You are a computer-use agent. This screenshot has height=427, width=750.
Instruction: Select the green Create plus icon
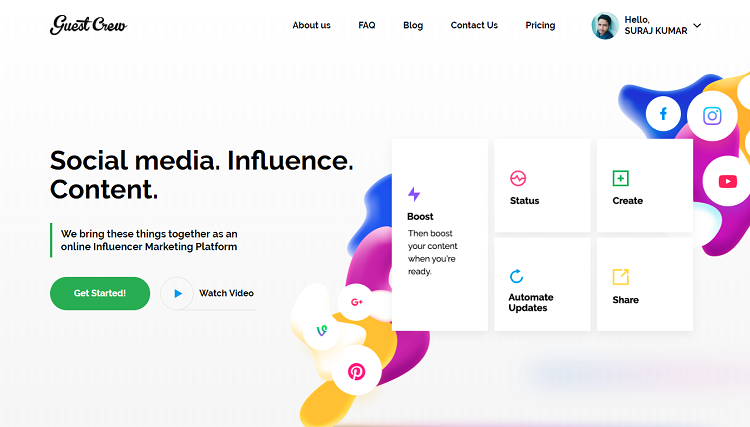[620, 178]
